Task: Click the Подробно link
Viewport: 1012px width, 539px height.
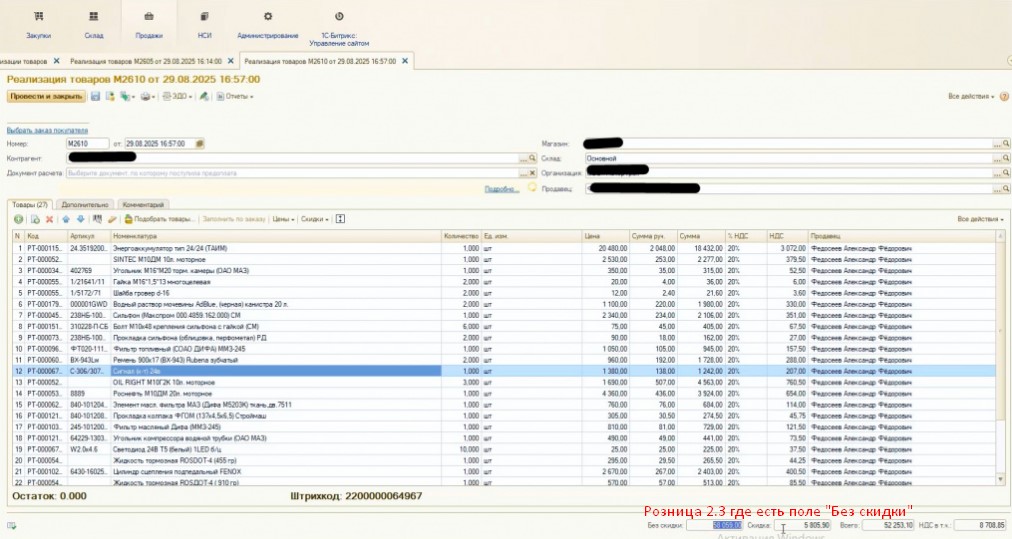Action: [501, 189]
